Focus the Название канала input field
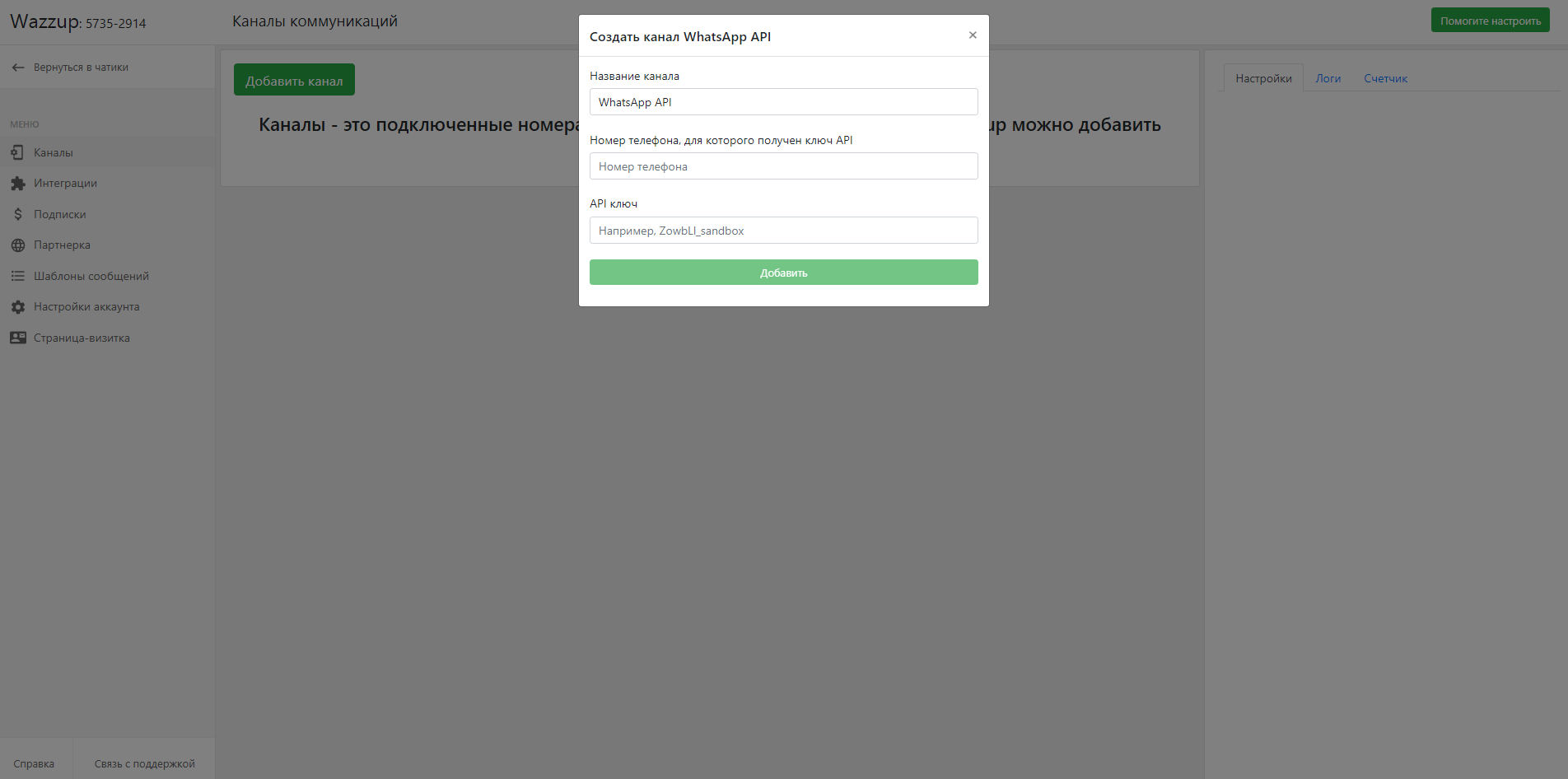1568x779 pixels. click(784, 102)
